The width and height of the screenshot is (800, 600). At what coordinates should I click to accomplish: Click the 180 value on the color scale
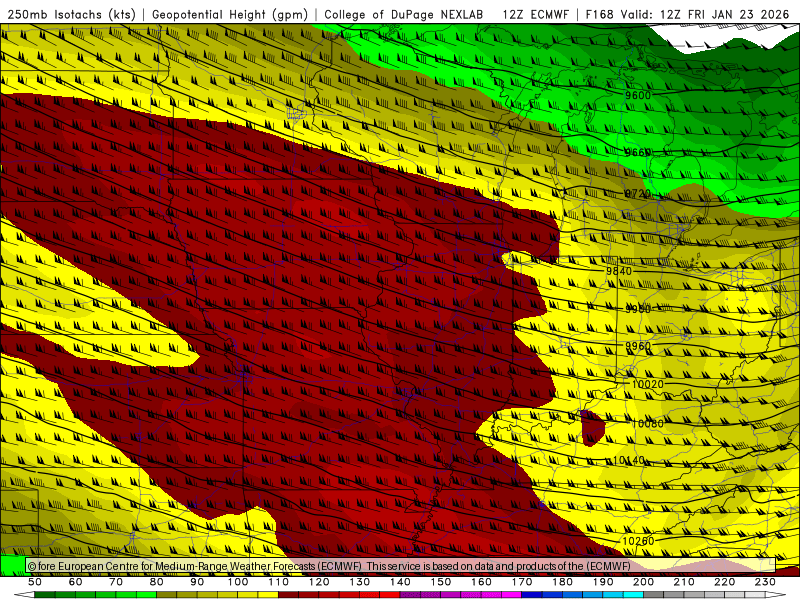click(x=562, y=582)
